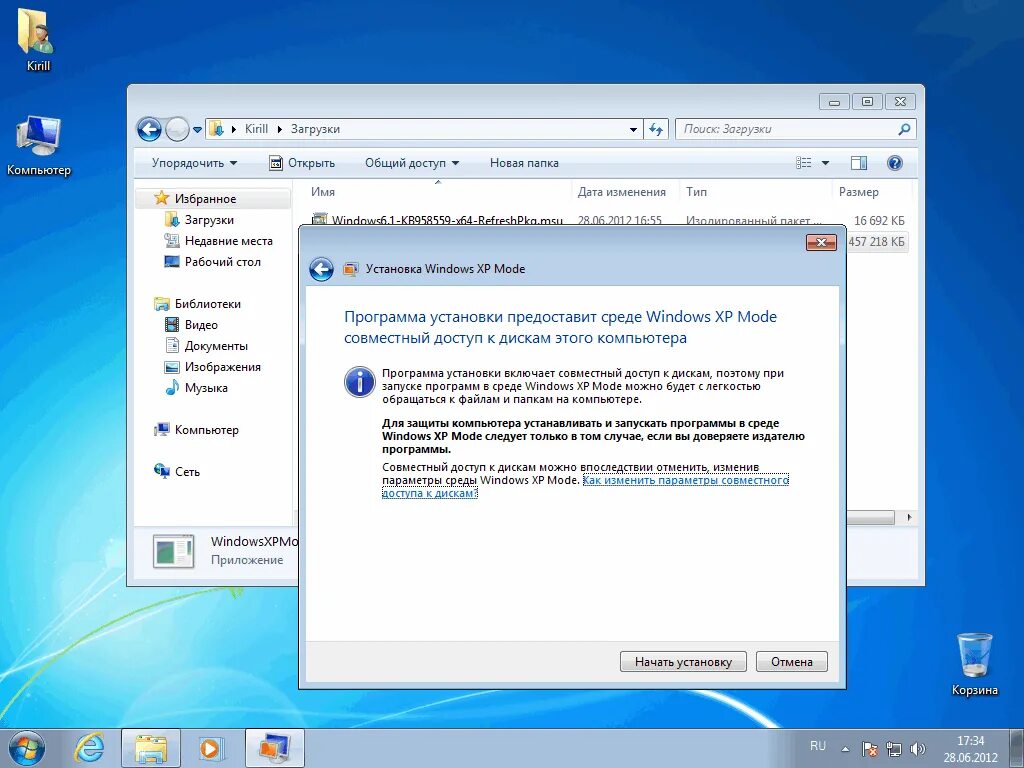Click Начать установку button
Image resolution: width=1024 pixels, height=768 pixels.
click(x=683, y=662)
